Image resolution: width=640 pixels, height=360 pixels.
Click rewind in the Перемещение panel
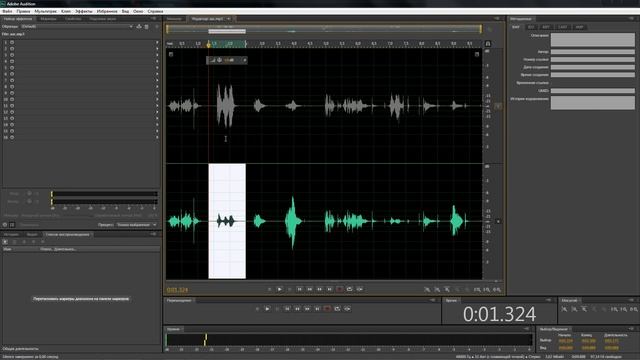(x=297, y=309)
